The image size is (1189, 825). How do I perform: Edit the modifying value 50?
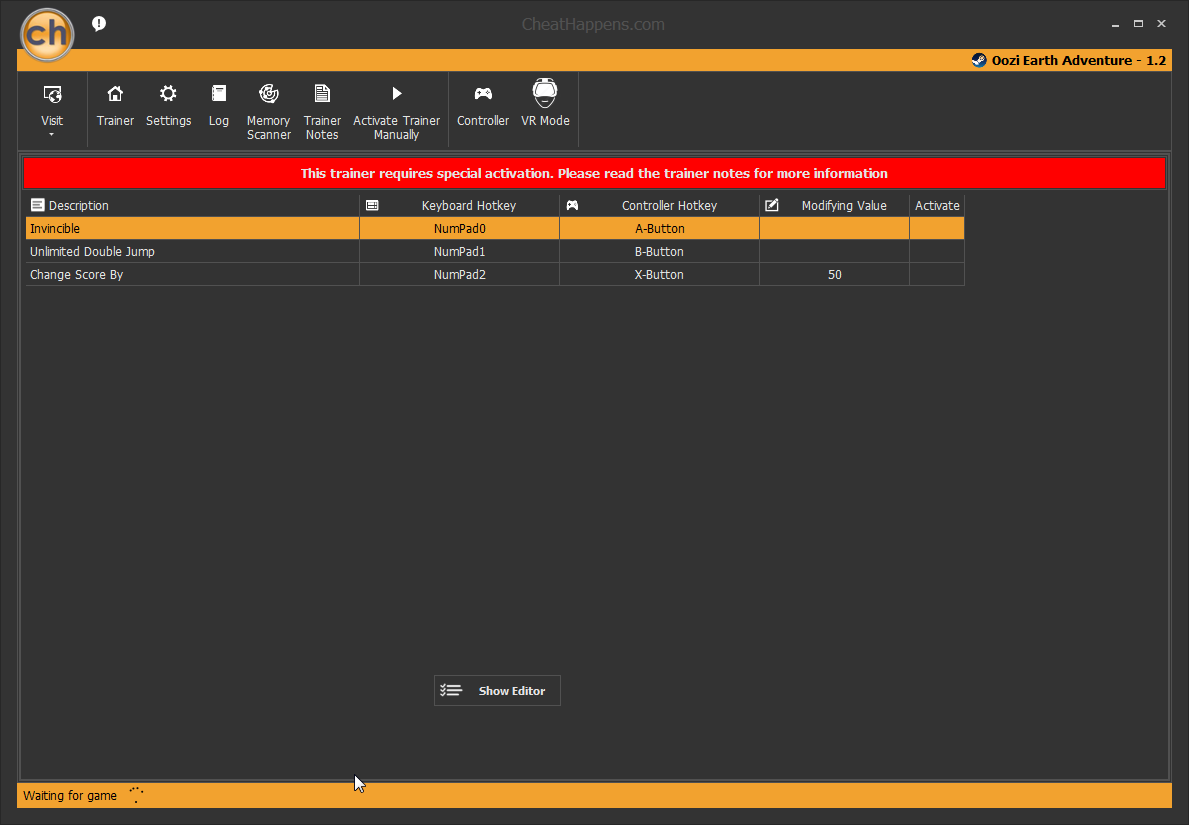(x=835, y=274)
